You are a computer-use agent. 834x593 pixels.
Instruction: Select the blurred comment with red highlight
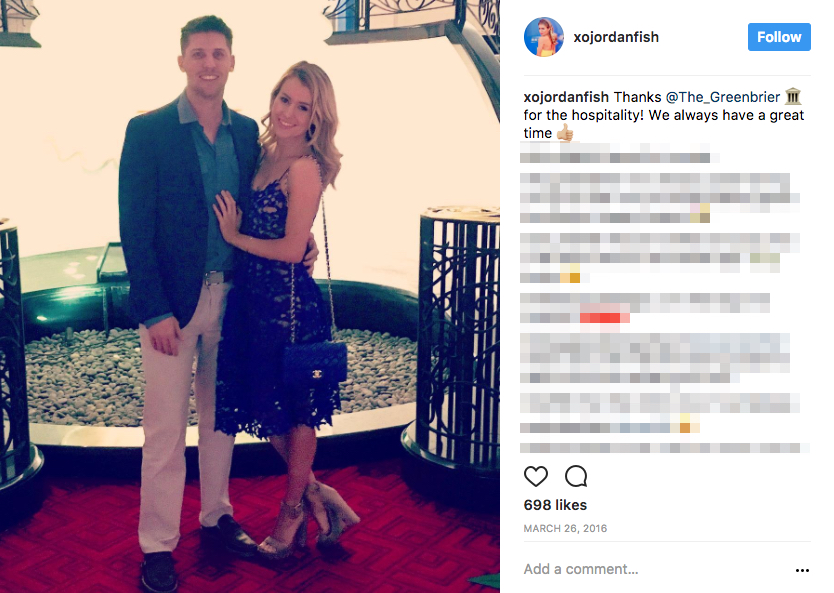(645, 308)
